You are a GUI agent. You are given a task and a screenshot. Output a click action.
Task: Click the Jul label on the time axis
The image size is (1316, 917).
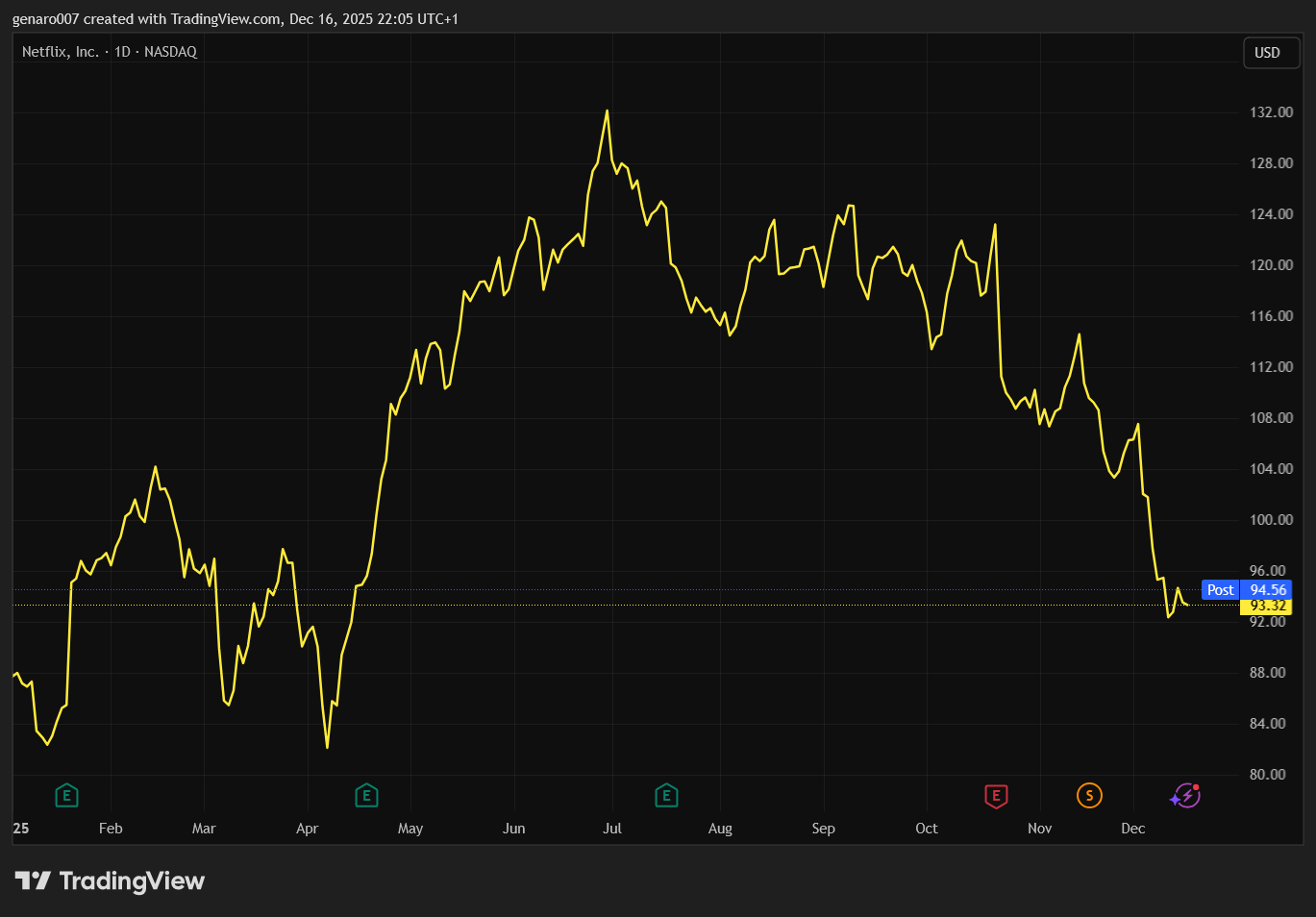coord(612,829)
